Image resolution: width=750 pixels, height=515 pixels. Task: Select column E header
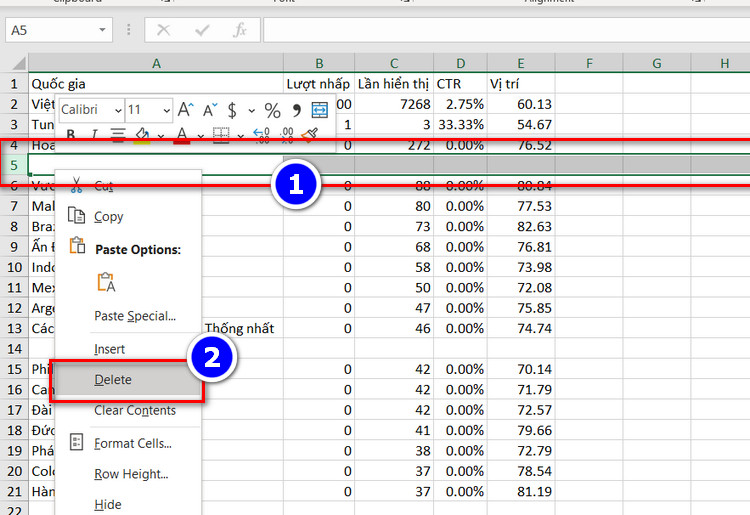521,63
